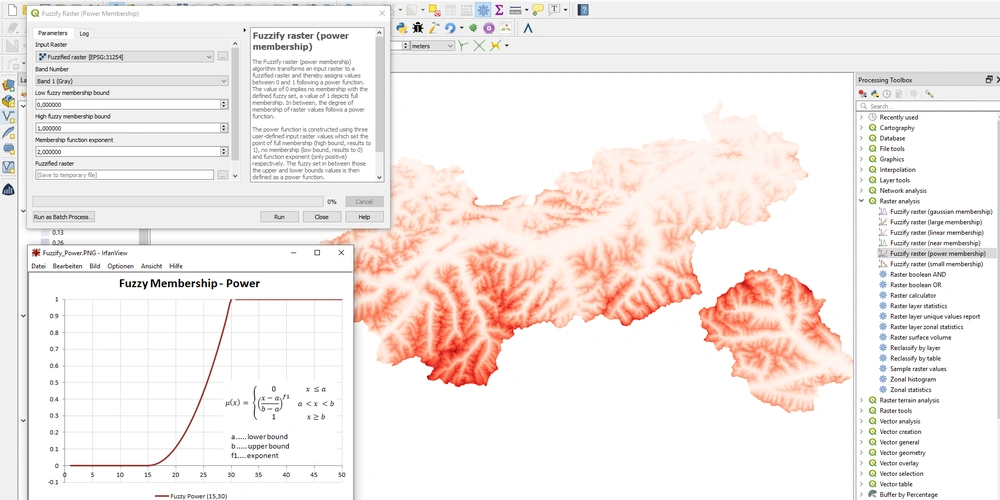The height and width of the screenshot is (500, 1000).
Task: Open Processing Toolbox models icon
Action: tap(862, 94)
